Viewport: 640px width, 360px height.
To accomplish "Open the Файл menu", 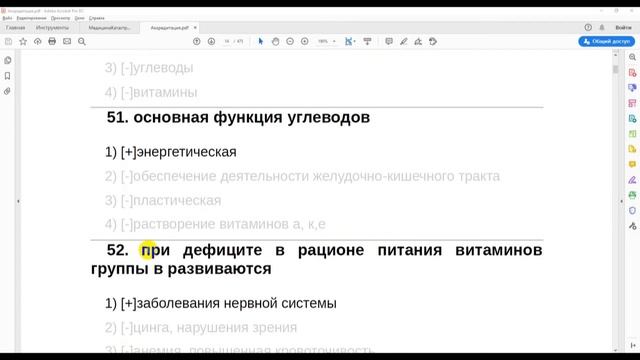I will 7,18.
